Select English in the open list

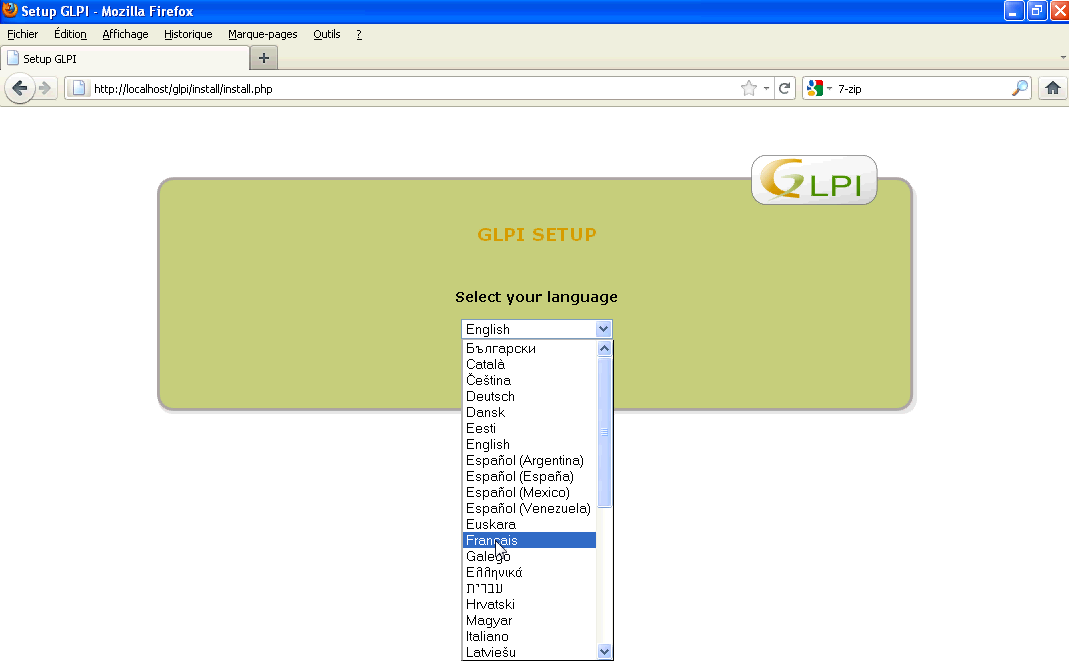pos(529,444)
